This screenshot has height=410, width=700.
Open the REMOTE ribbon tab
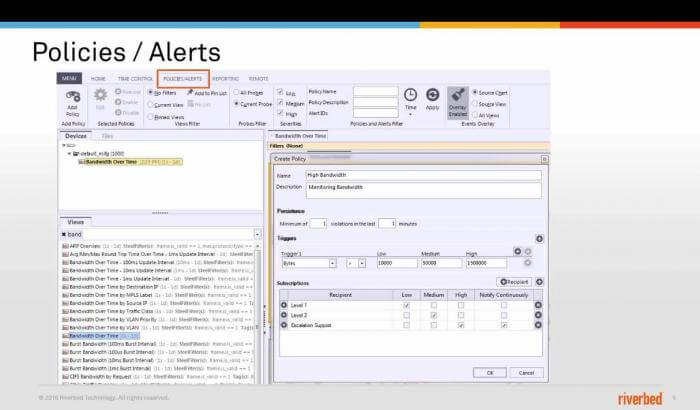pos(258,79)
